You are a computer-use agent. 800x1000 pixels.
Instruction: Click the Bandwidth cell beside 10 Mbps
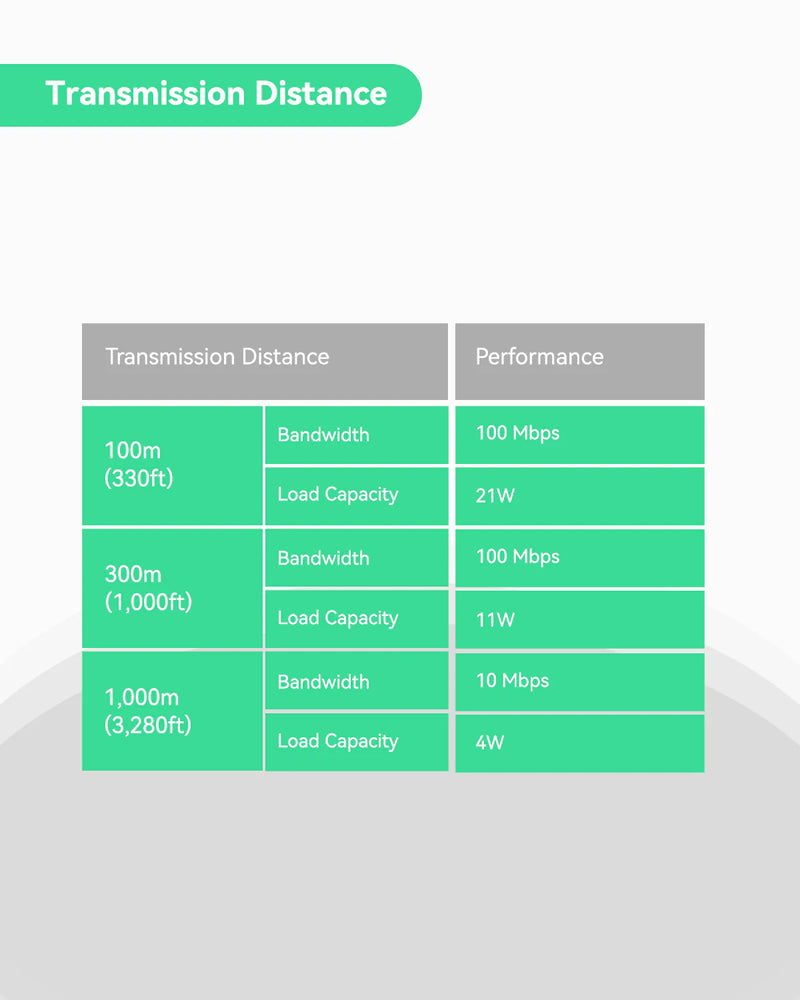click(323, 682)
